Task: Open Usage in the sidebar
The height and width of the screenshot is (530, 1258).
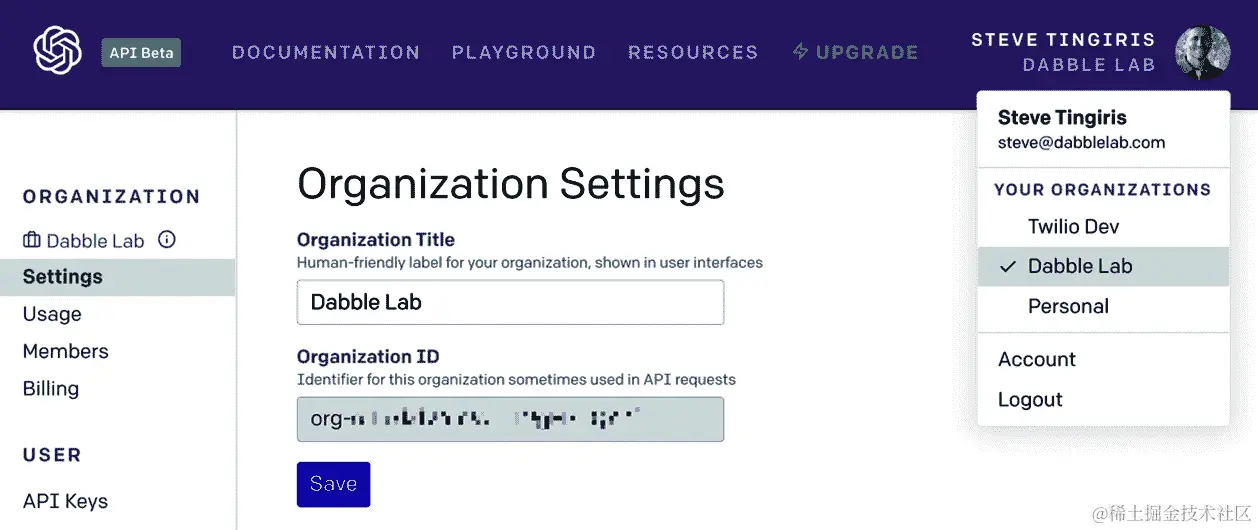Action: tap(52, 314)
